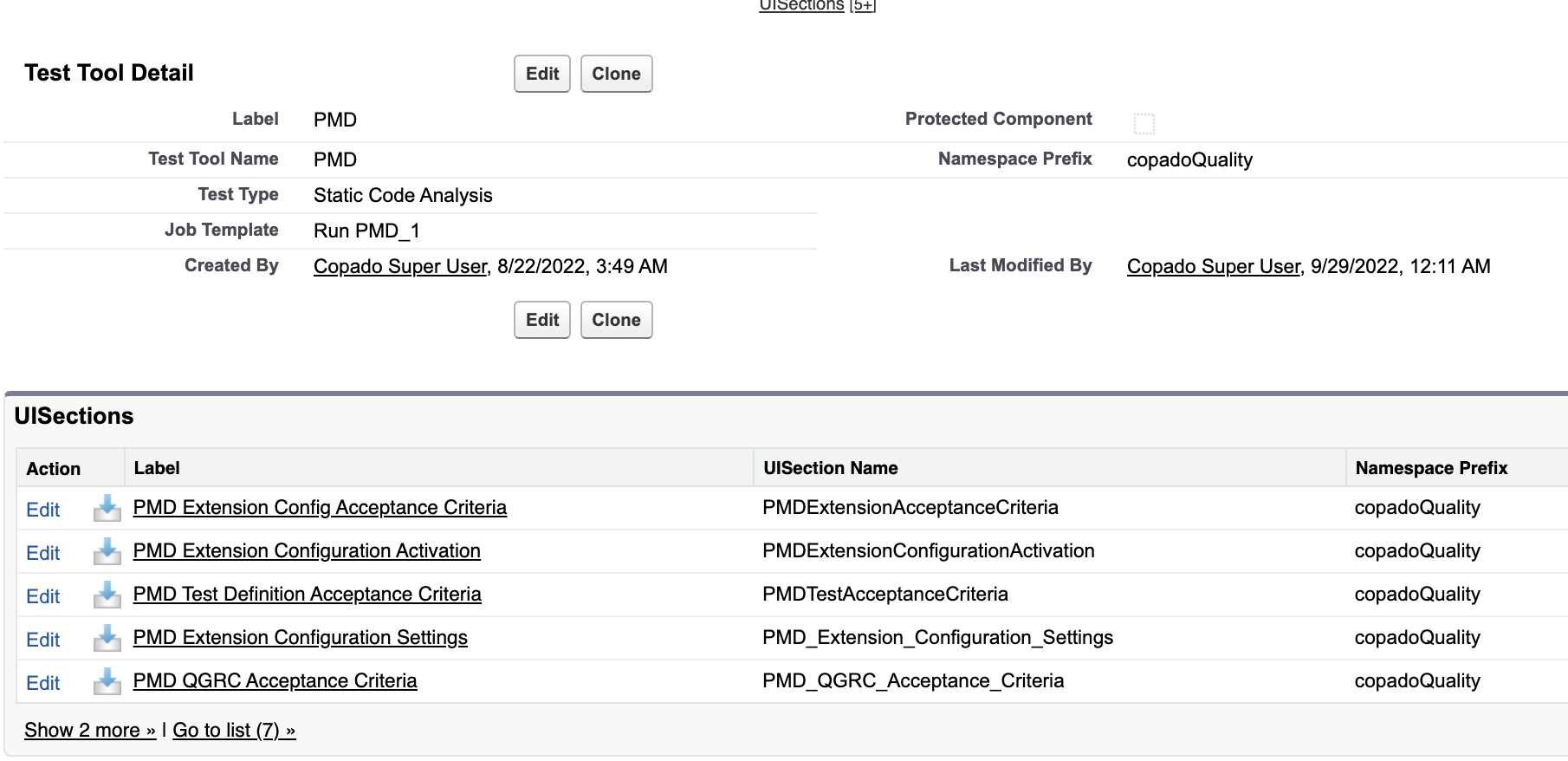Expand list with Show 2 more link
The height and width of the screenshot is (761, 1568).
[89, 730]
